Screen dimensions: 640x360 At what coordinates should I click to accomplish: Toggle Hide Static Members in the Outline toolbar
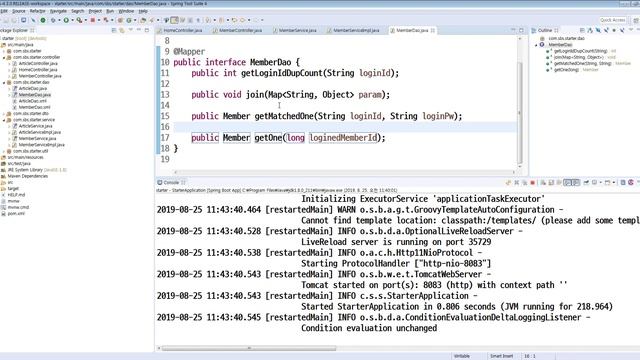606,30
